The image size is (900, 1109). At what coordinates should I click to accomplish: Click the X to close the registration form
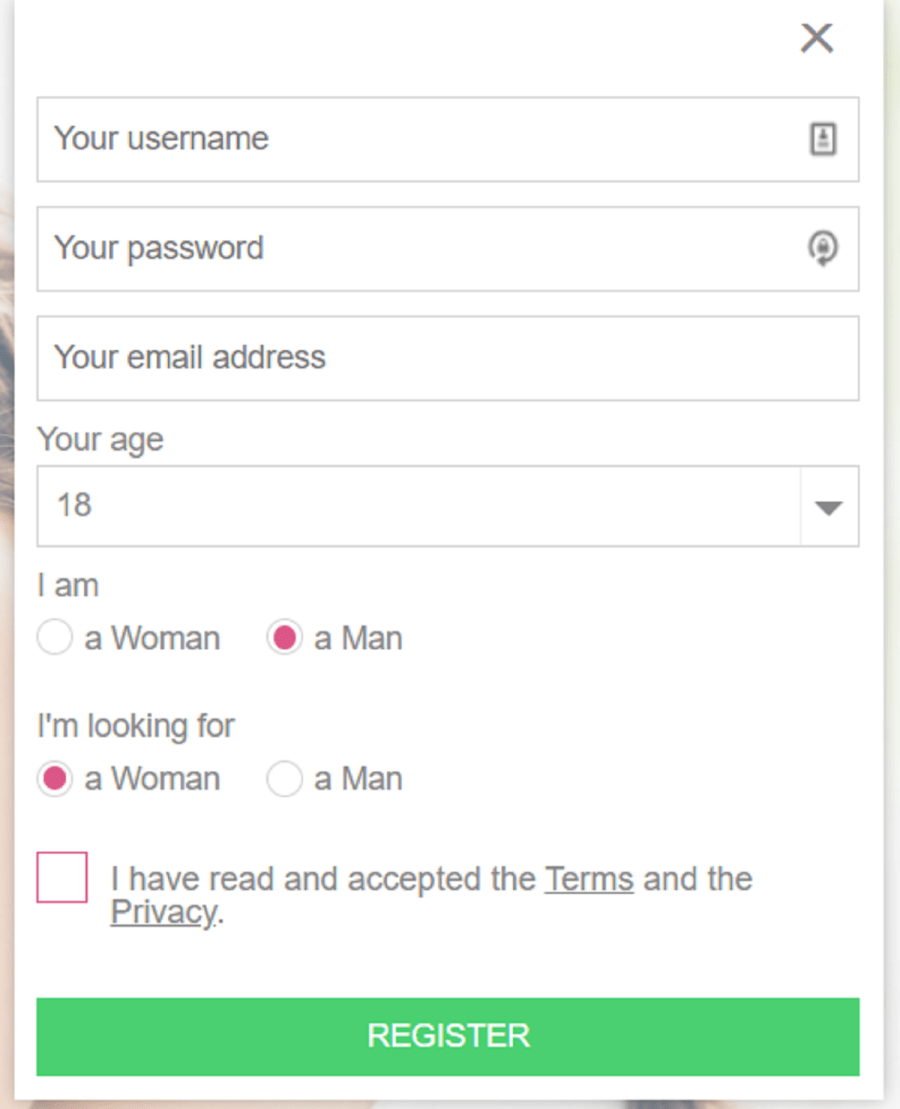pos(816,37)
